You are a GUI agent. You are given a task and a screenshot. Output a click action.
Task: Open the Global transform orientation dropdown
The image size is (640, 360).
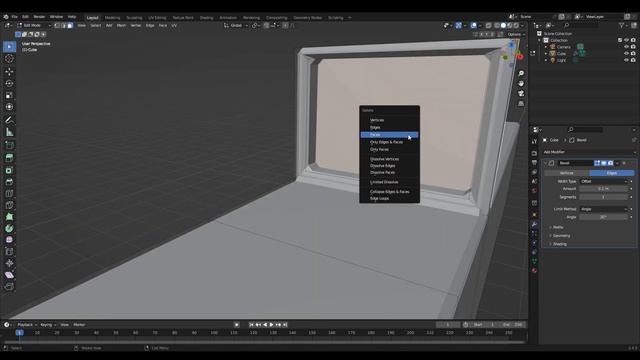236,25
